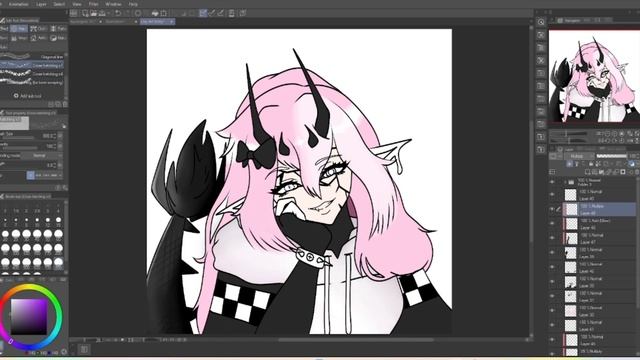Adjust the layer opacity bar

coord(611,156)
